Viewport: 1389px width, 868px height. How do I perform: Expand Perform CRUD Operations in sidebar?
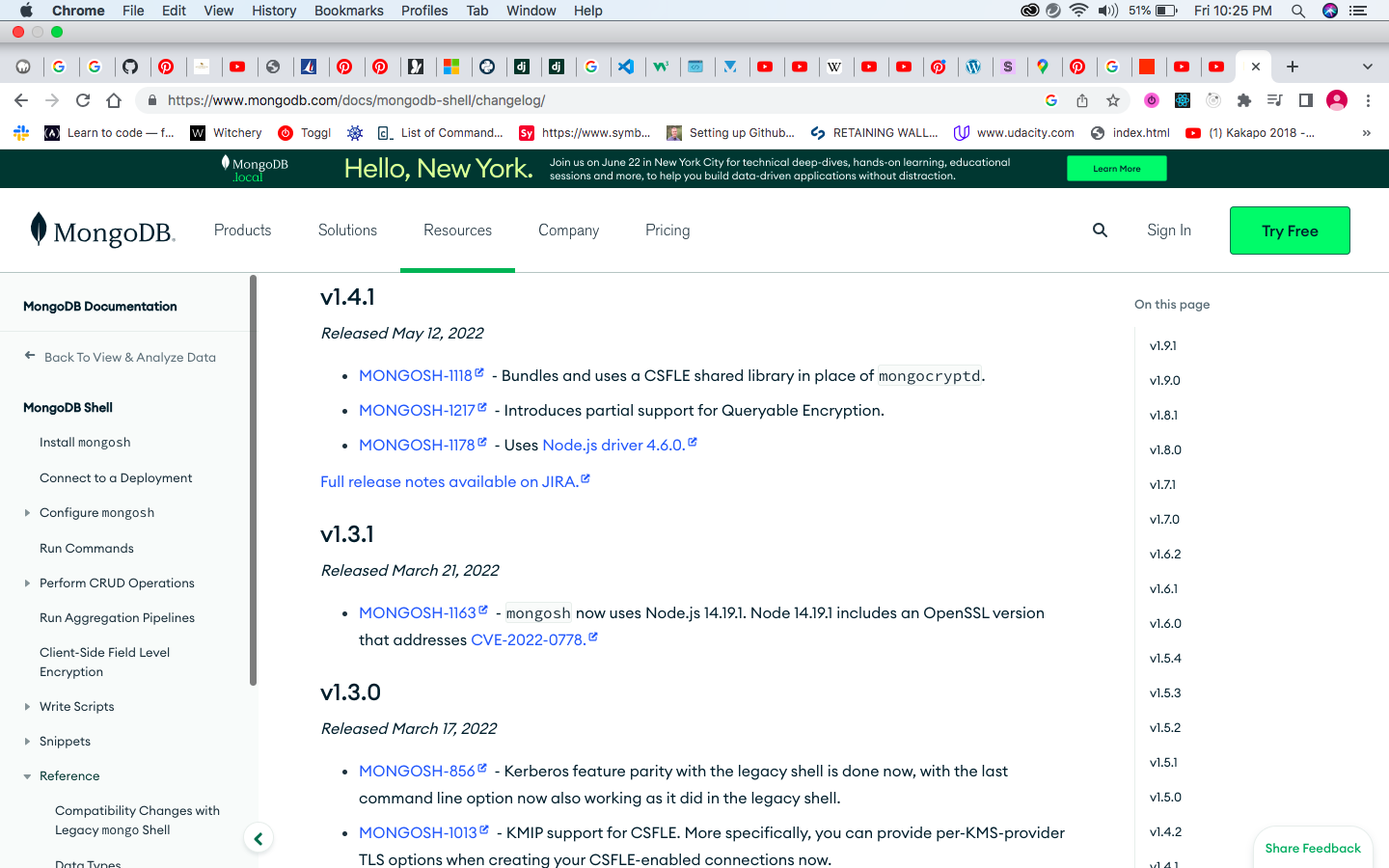coord(27,583)
